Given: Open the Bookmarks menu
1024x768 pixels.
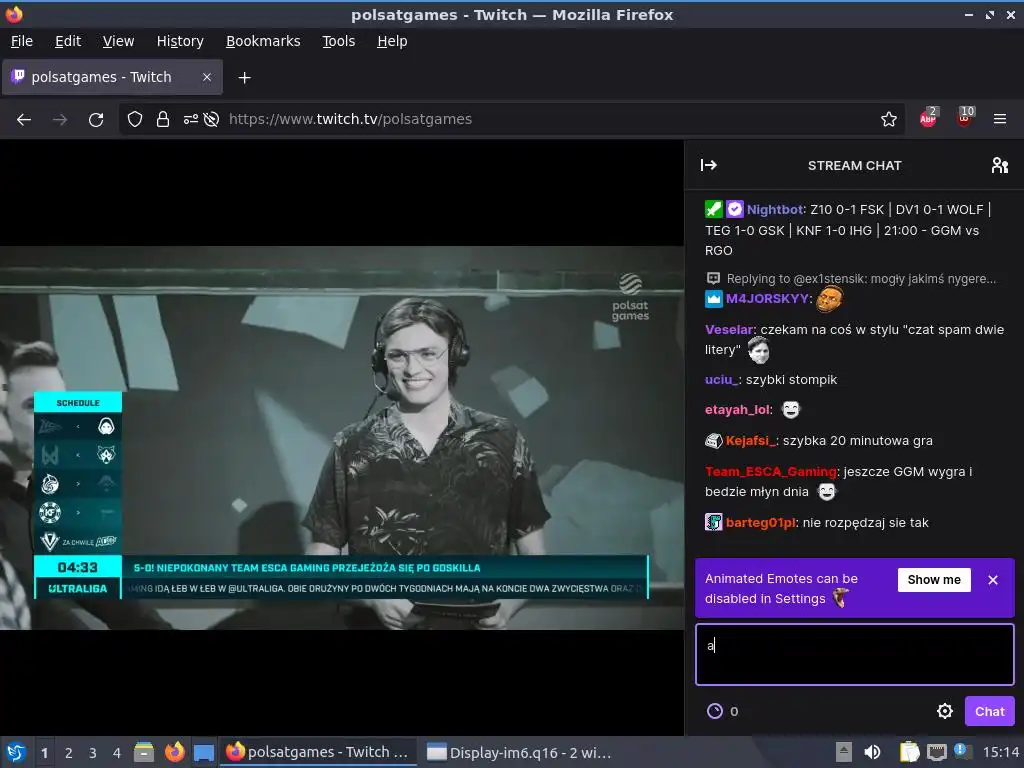Looking at the screenshot, I should pos(263,41).
